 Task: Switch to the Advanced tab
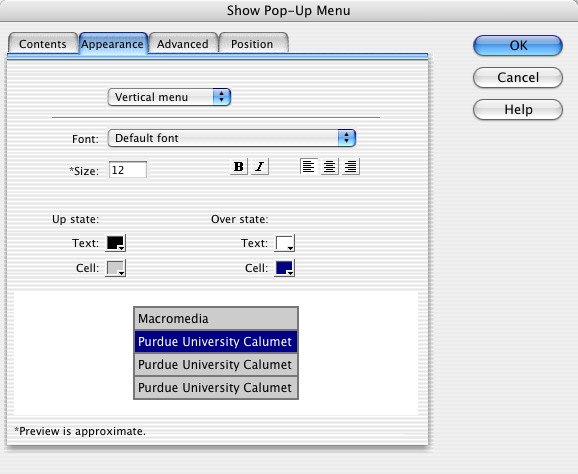[183, 44]
